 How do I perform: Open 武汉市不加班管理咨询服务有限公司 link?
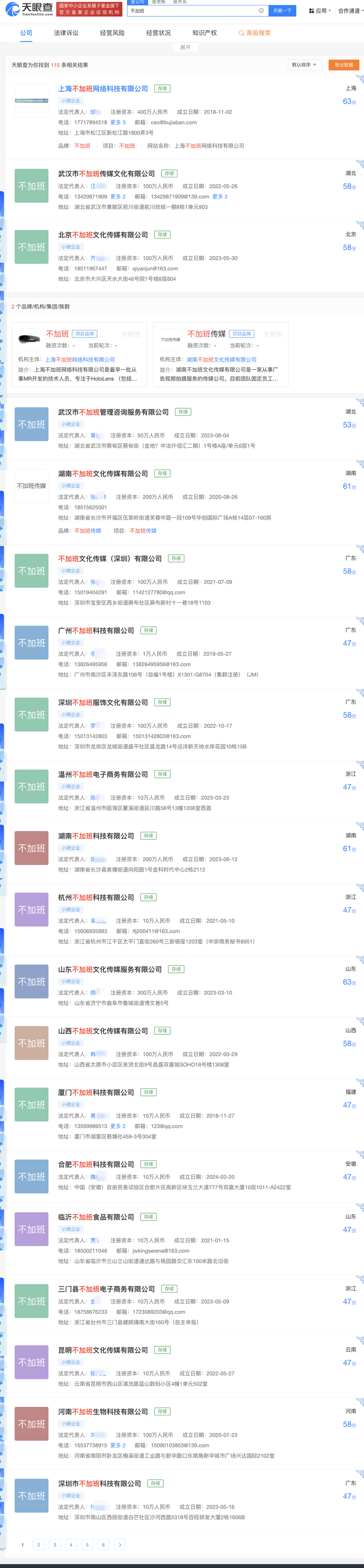tap(113, 412)
